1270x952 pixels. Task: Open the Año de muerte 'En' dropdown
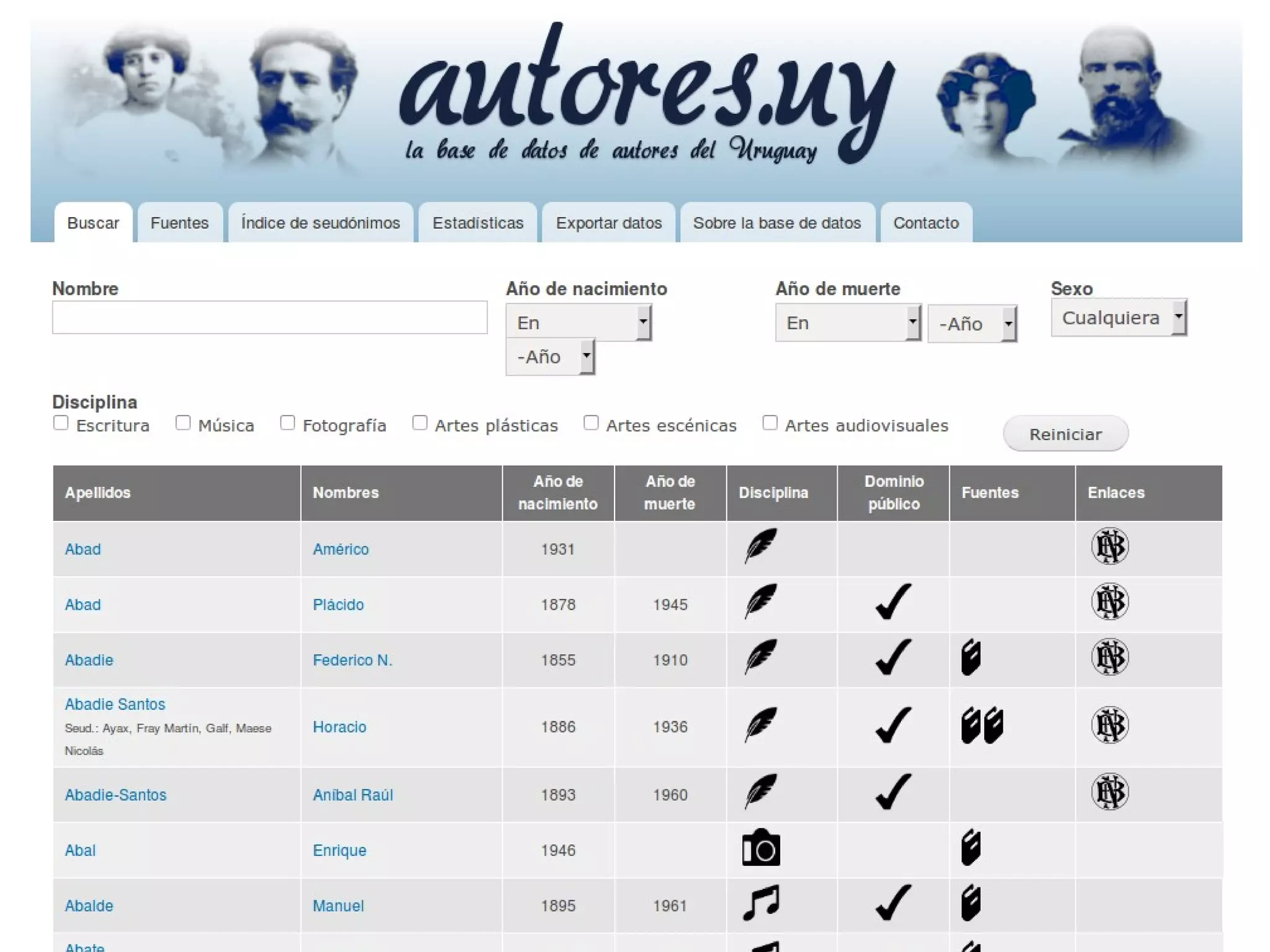pyautogui.click(x=847, y=323)
